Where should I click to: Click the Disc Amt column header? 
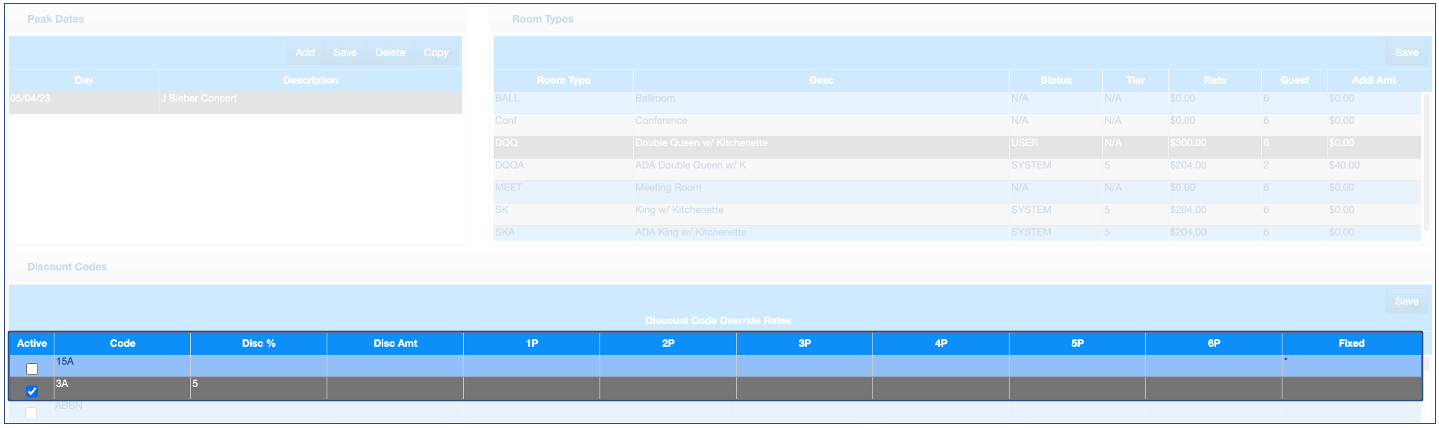(x=395, y=343)
